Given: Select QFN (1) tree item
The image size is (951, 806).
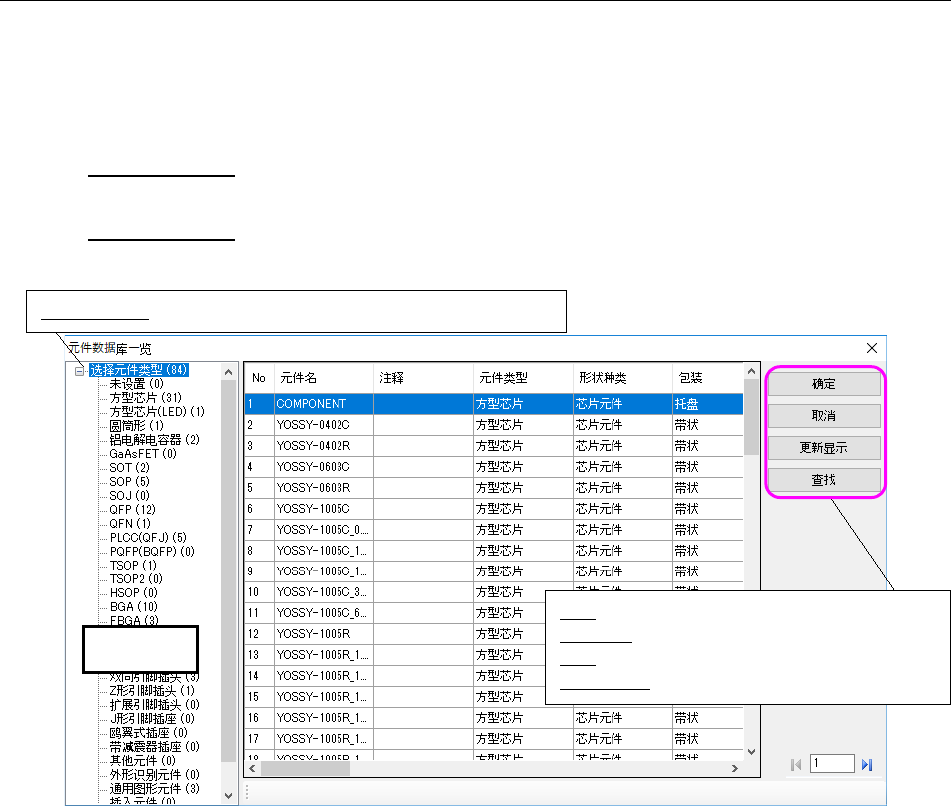Looking at the screenshot, I should [130, 523].
